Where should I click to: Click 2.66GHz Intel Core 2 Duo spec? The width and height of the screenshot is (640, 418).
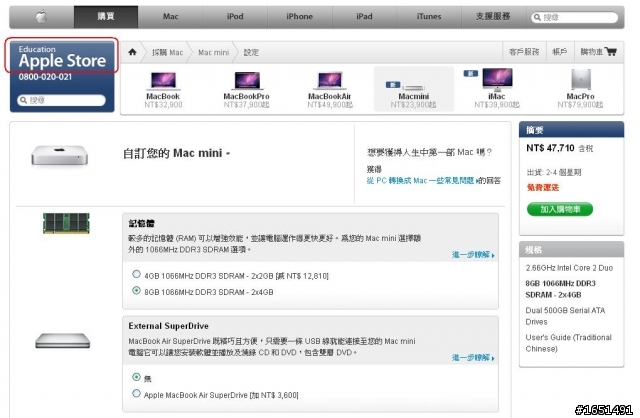pyautogui.click(x=569, y=268)
